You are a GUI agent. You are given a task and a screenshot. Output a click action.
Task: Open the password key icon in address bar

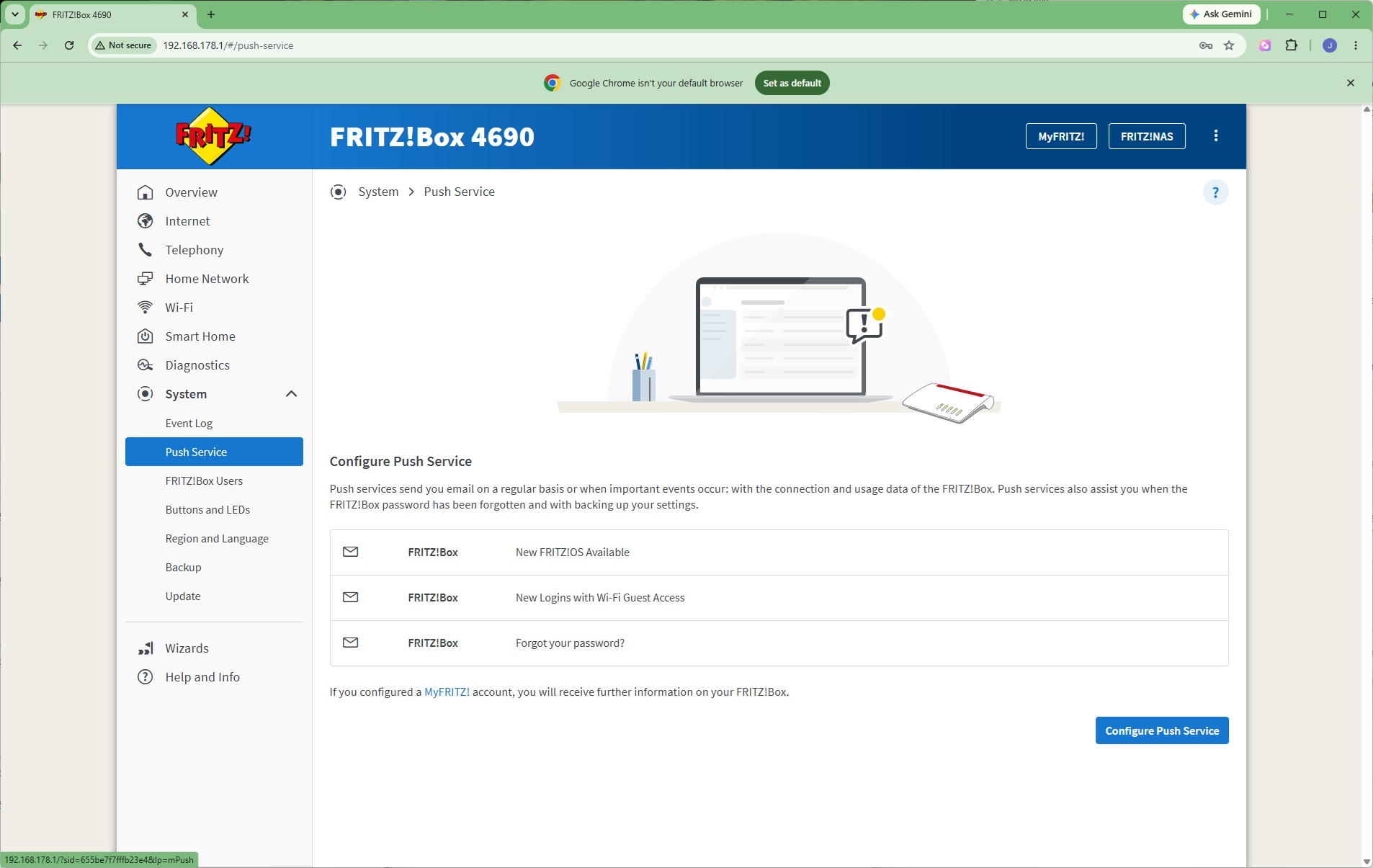point(1206,45)
